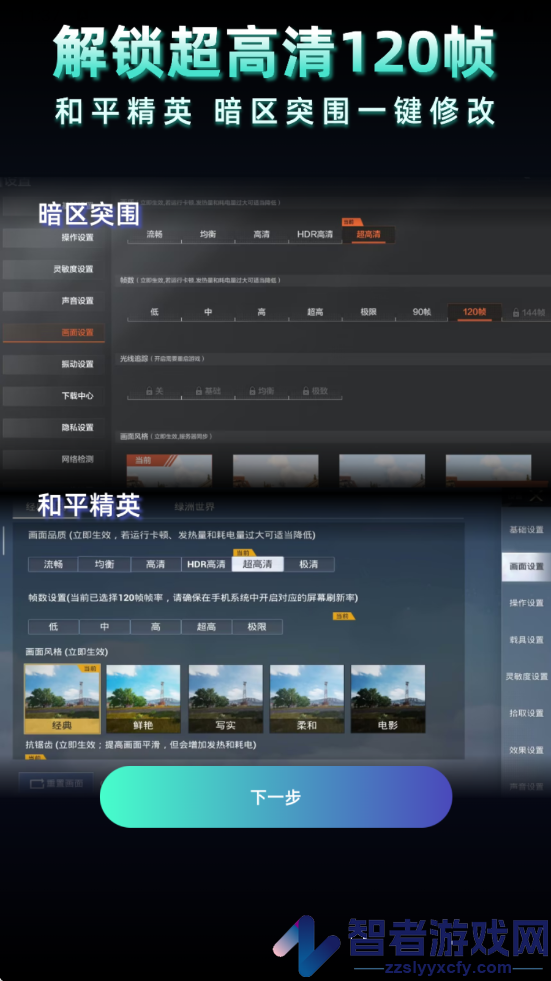Screen dimensions: 551x981
Task: Set 暗区突围 frame rate to 低
Action: coord(154,312)
